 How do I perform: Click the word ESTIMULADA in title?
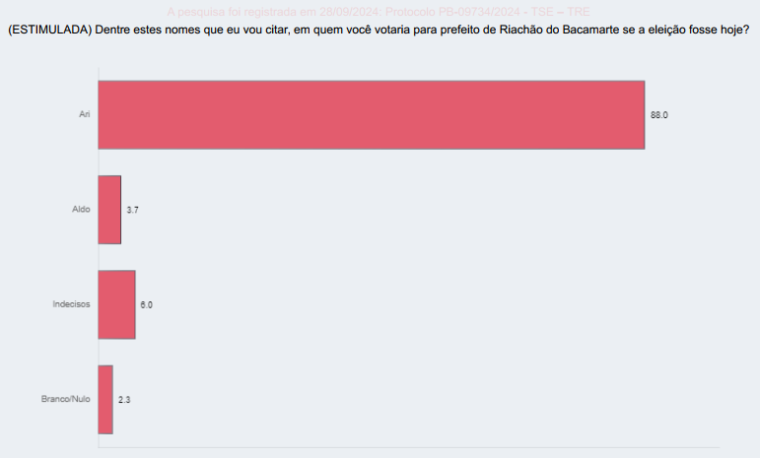(50, 30)
